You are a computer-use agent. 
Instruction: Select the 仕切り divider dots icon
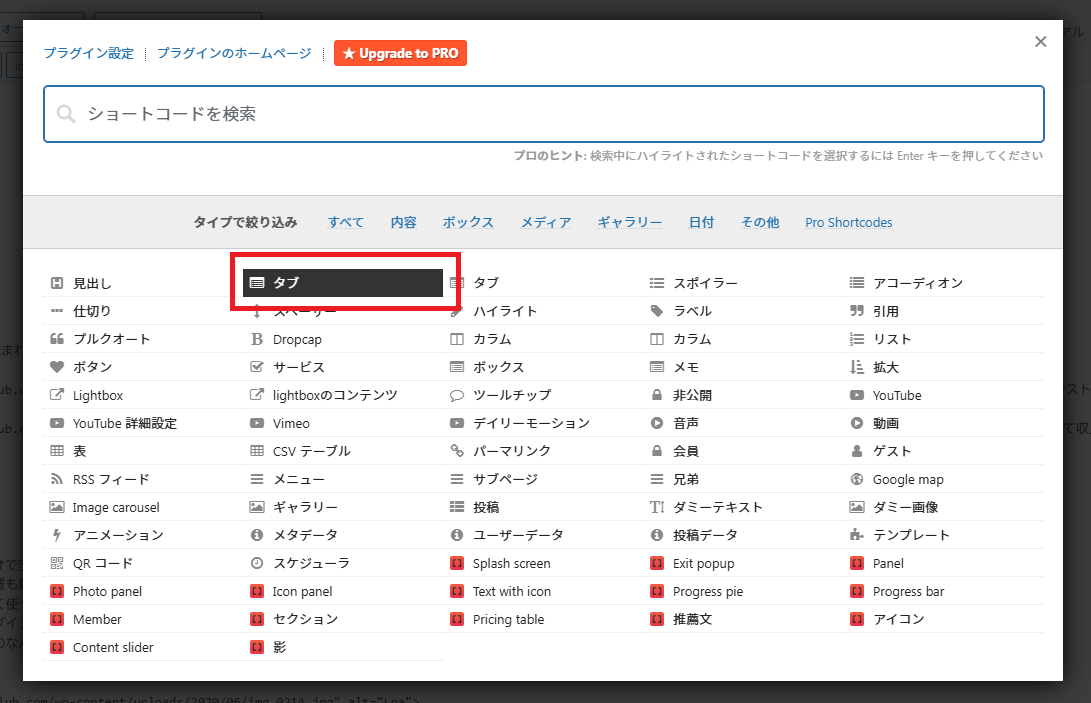(57, 311)
